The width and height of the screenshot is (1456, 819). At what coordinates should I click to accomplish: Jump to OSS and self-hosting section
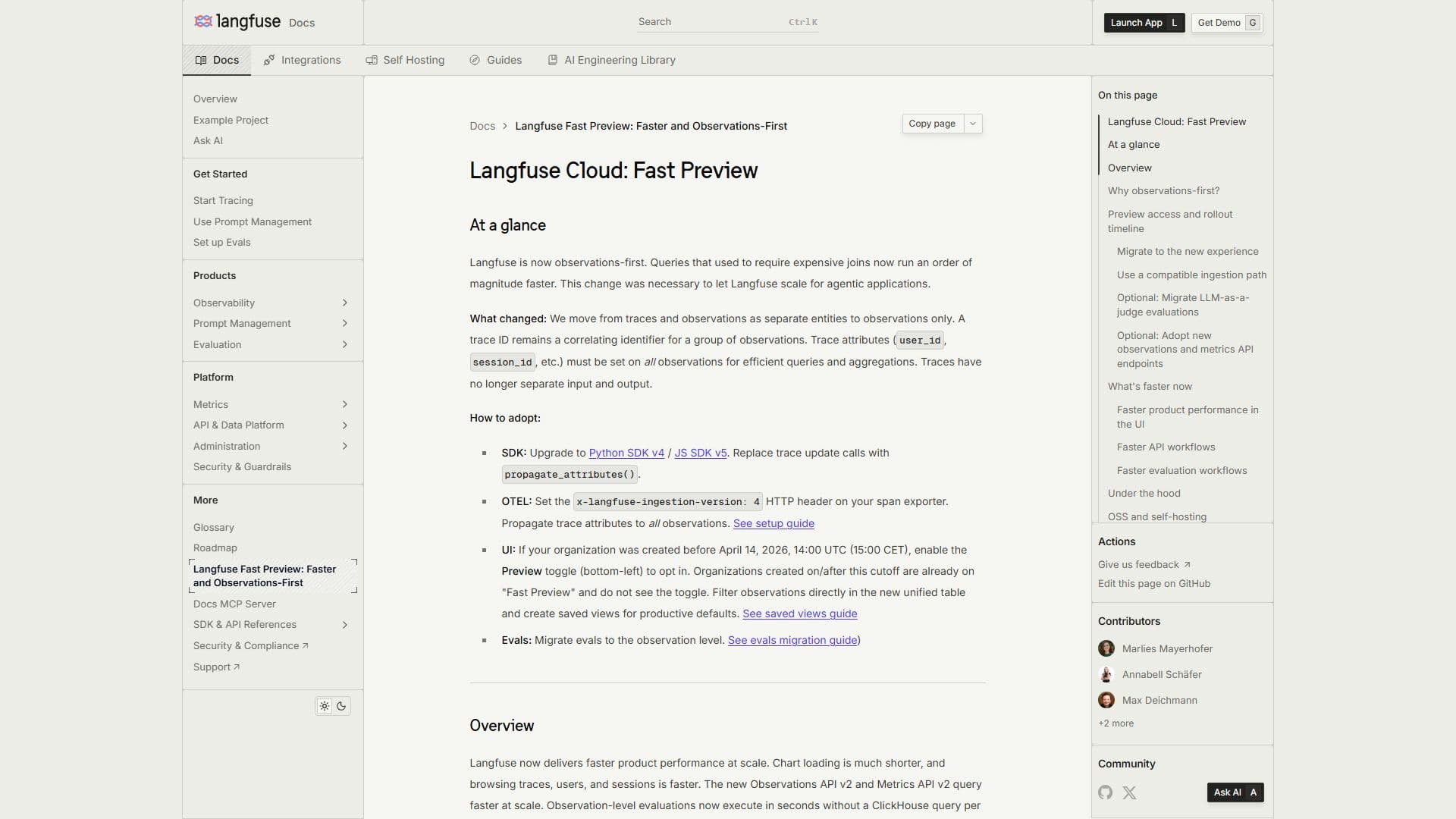pyautogui.click(x=1156, y=517)
